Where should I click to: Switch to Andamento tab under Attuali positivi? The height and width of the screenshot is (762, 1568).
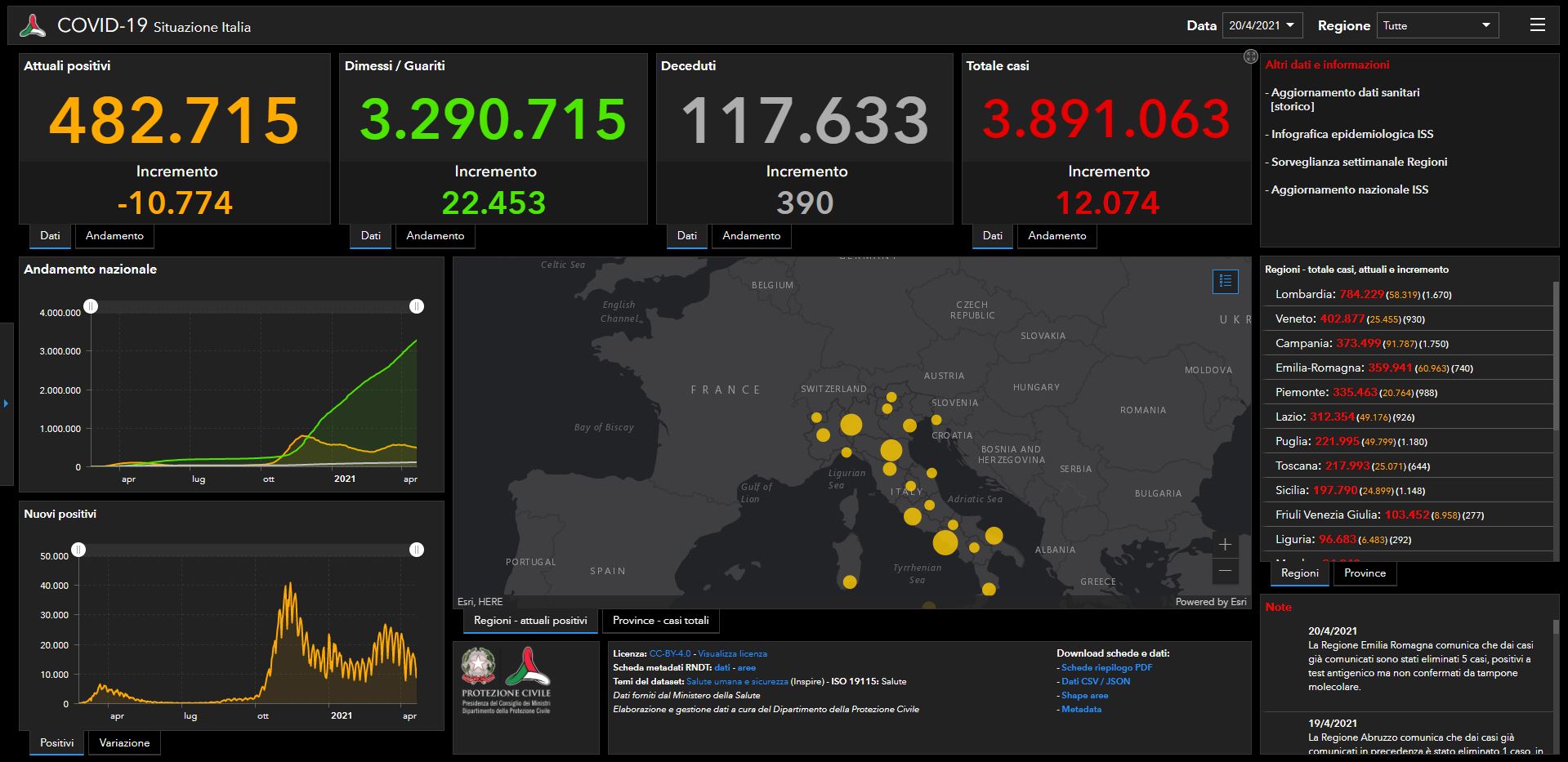point(114,236)
